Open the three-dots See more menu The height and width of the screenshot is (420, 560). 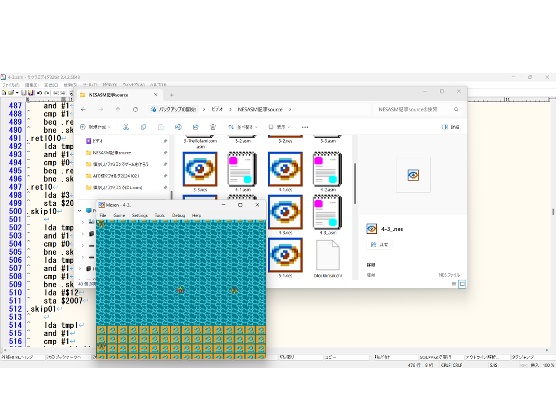pyautogui.click(x=305, y=127)
